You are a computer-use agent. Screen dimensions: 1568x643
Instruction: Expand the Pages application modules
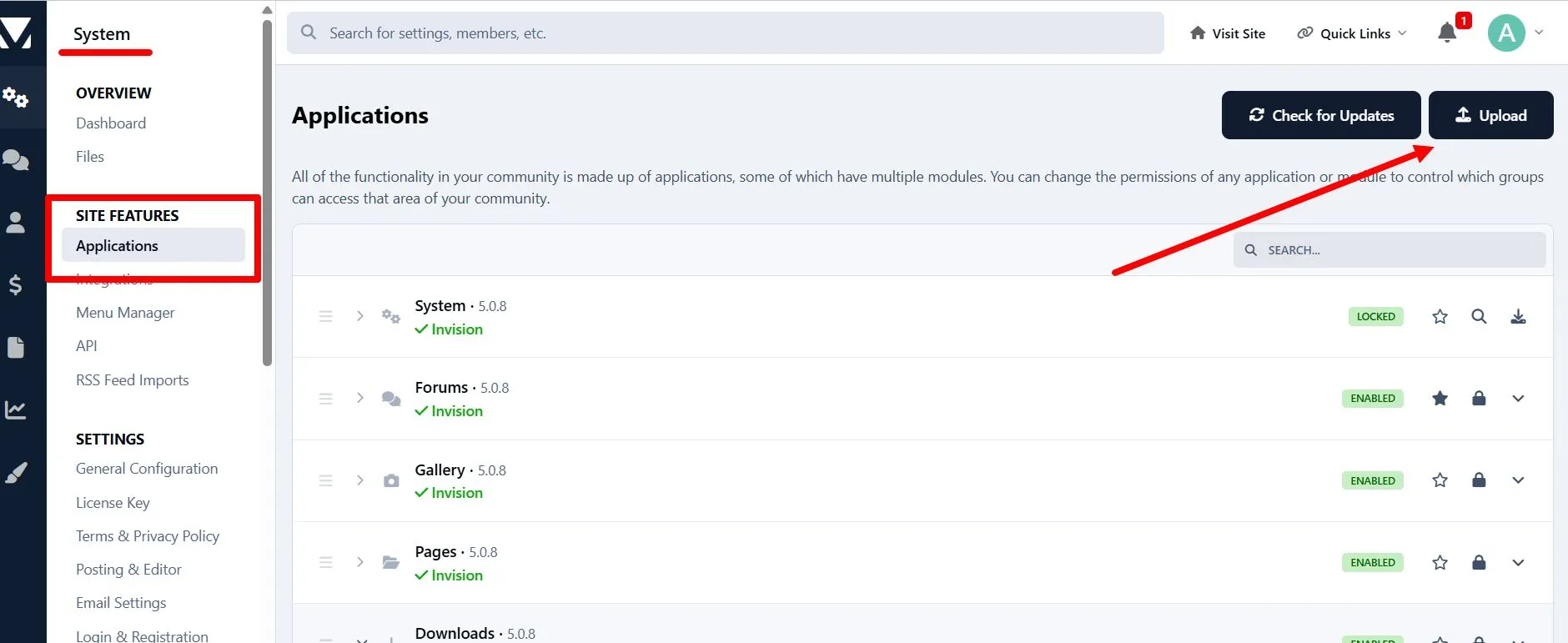(x=360, y=562)
